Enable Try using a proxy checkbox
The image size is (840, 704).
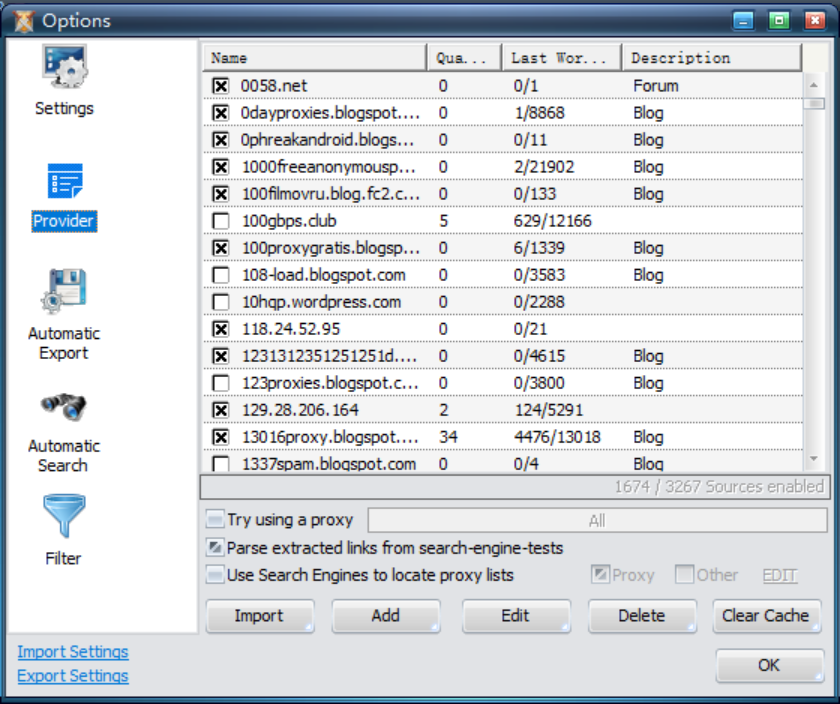pyautogui.click(x=215, y=519)
